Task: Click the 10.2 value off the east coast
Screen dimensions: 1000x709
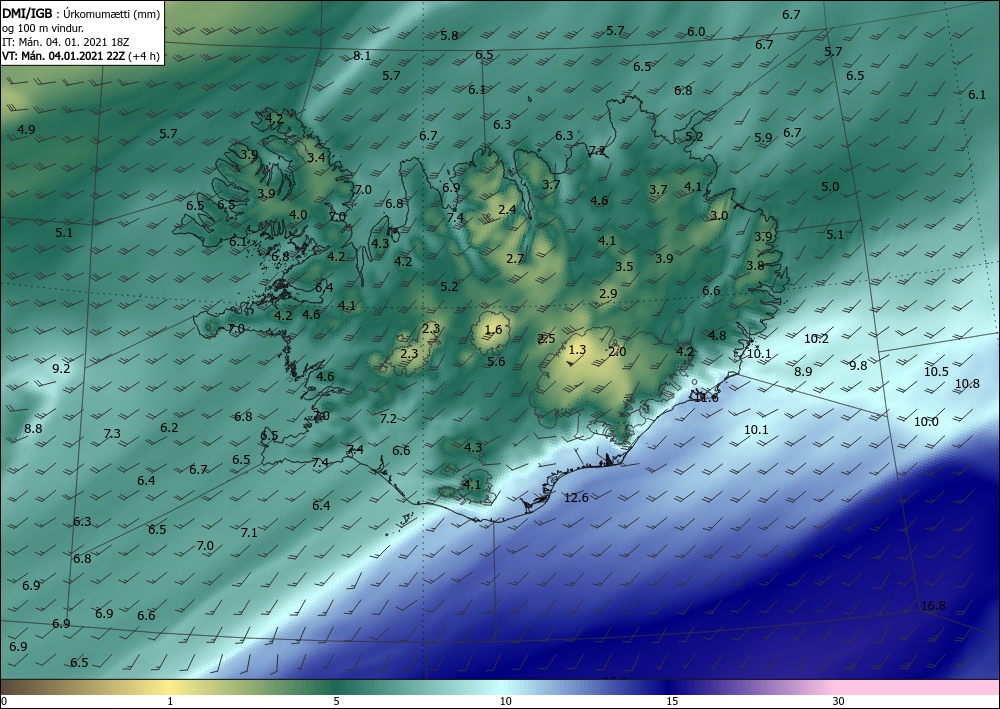Action: 816,339
